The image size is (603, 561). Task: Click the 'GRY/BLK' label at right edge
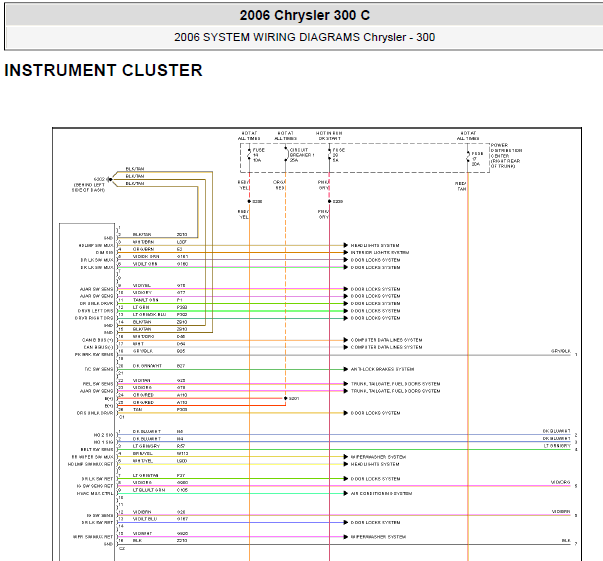pyautogui.click(x=561, y=351)
